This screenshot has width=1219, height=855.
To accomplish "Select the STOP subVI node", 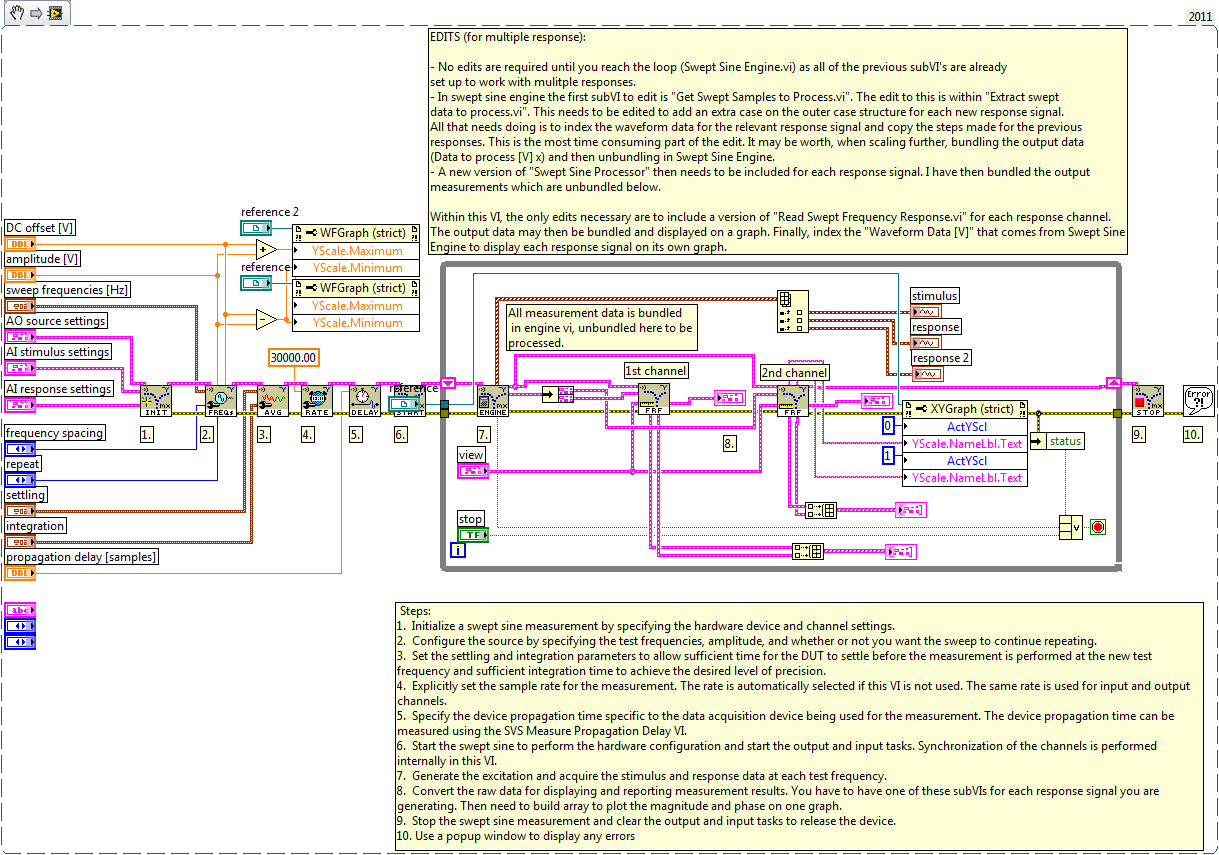I will pos(1148,400).
